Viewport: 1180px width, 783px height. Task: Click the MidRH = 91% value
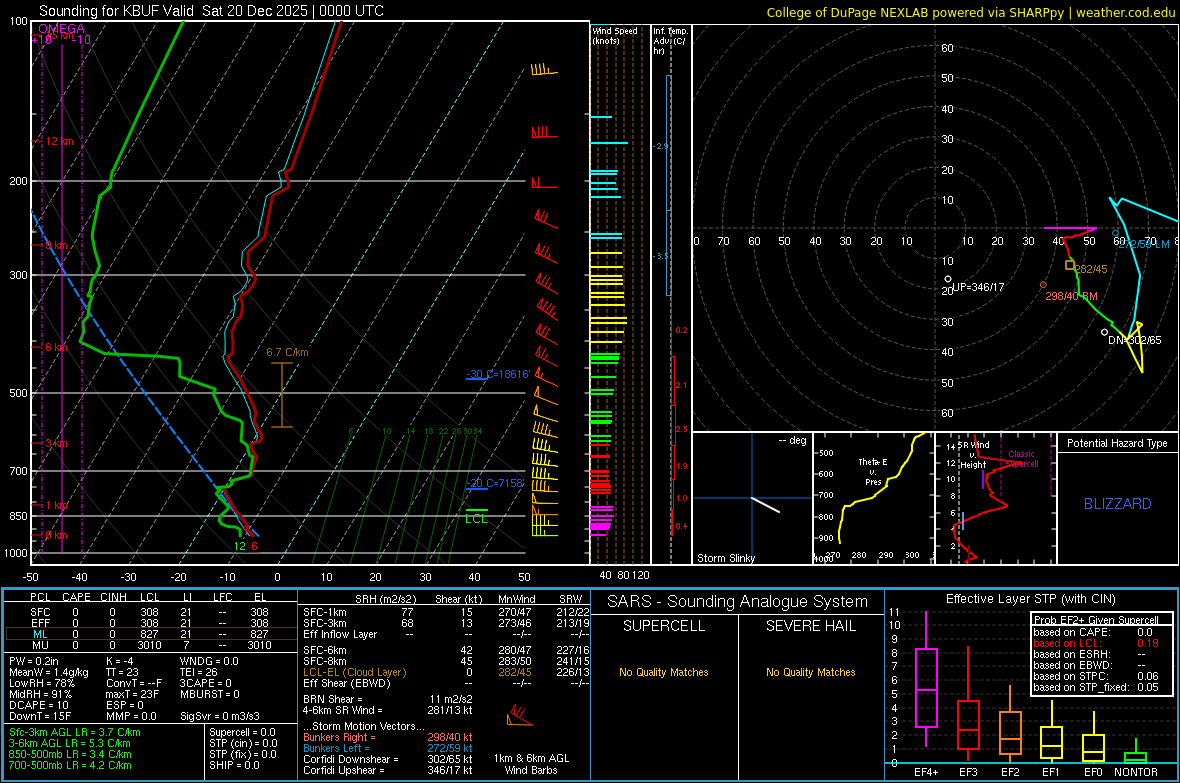(41, 694)
